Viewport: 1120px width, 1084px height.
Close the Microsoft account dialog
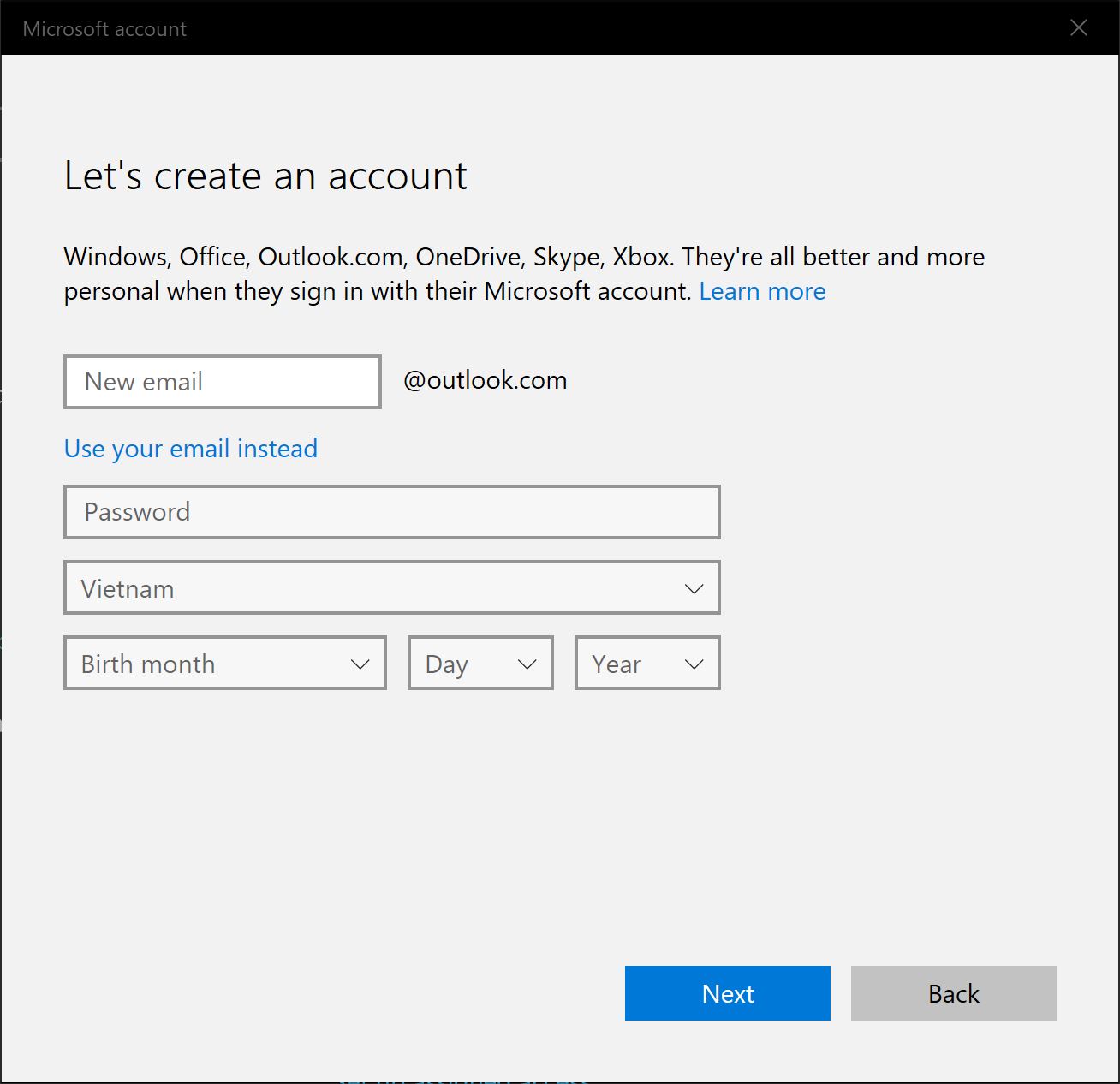click(1079, 27)
